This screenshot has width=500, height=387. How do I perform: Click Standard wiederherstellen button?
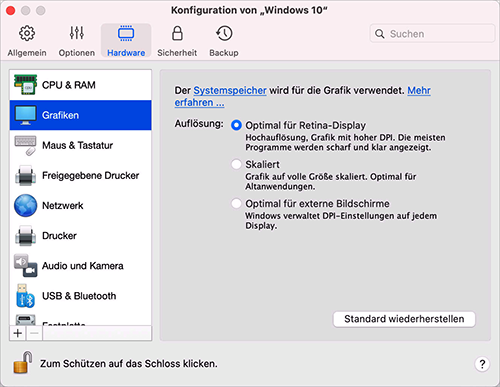click(x=404, y=319)
